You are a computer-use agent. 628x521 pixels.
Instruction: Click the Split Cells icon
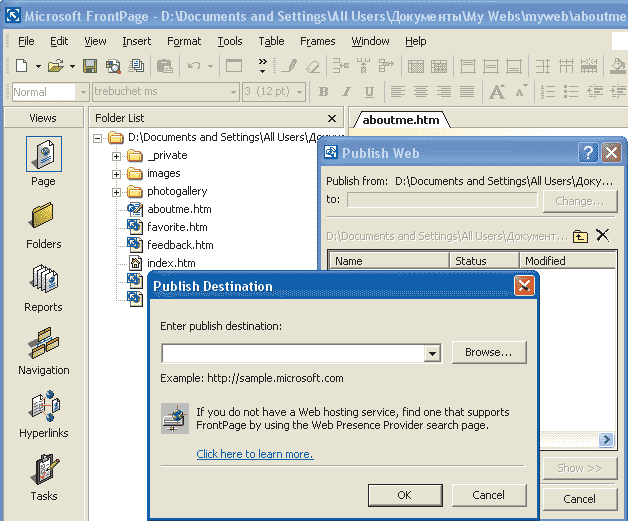tap(439, 66)
